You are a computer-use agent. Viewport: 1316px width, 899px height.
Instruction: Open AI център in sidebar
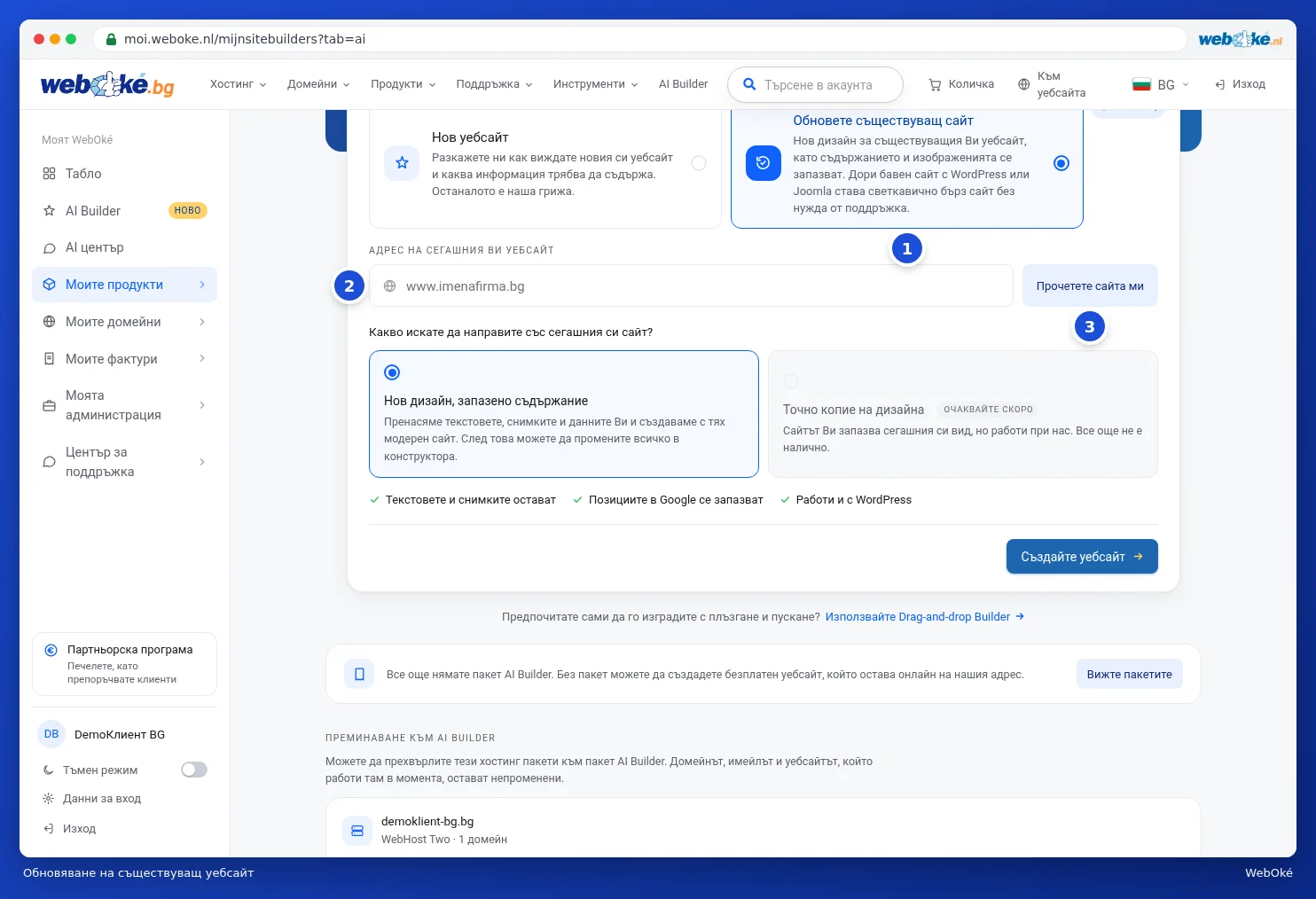(x=124, y=248)
